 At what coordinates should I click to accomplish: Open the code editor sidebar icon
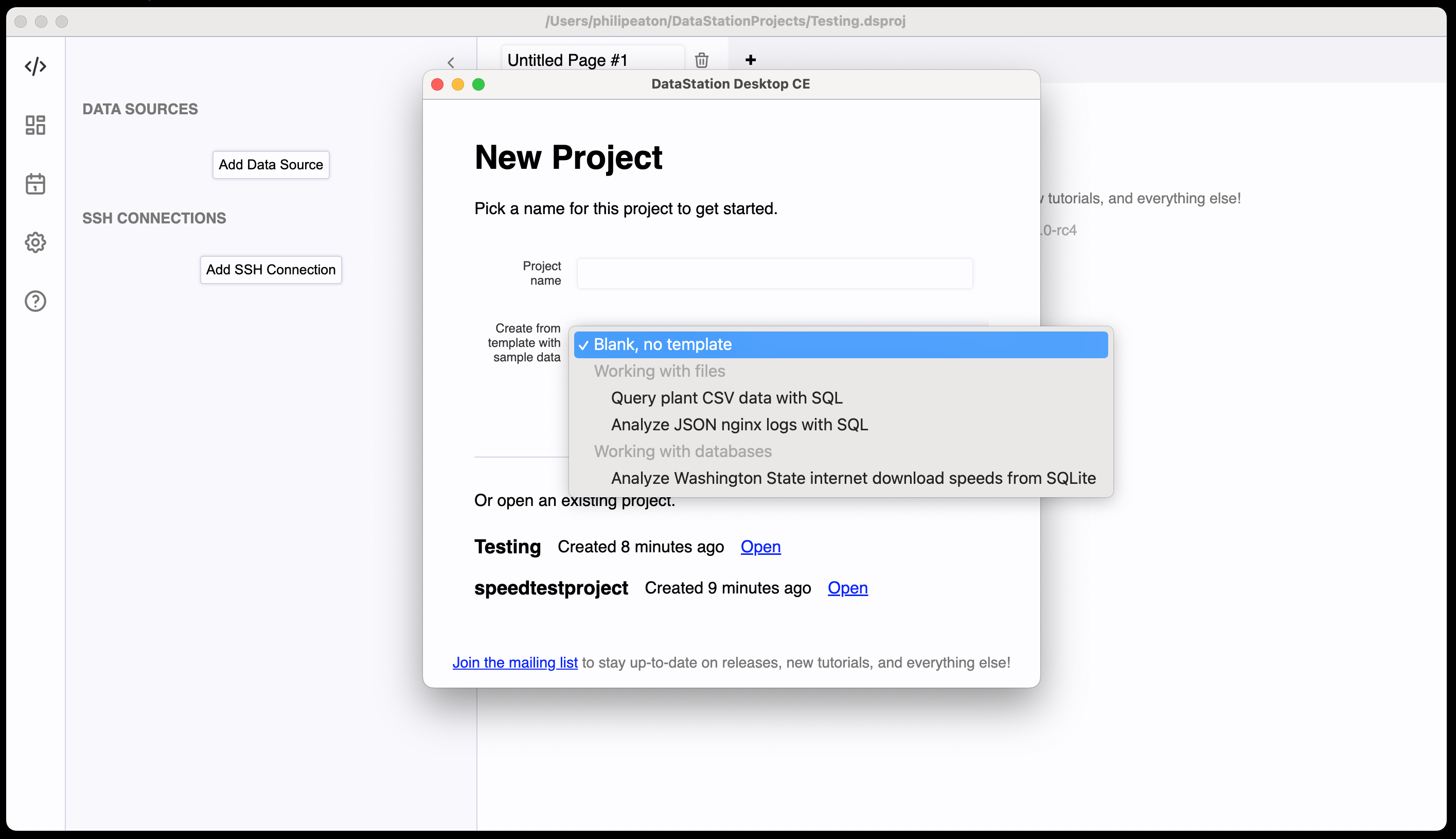[35, 66]
